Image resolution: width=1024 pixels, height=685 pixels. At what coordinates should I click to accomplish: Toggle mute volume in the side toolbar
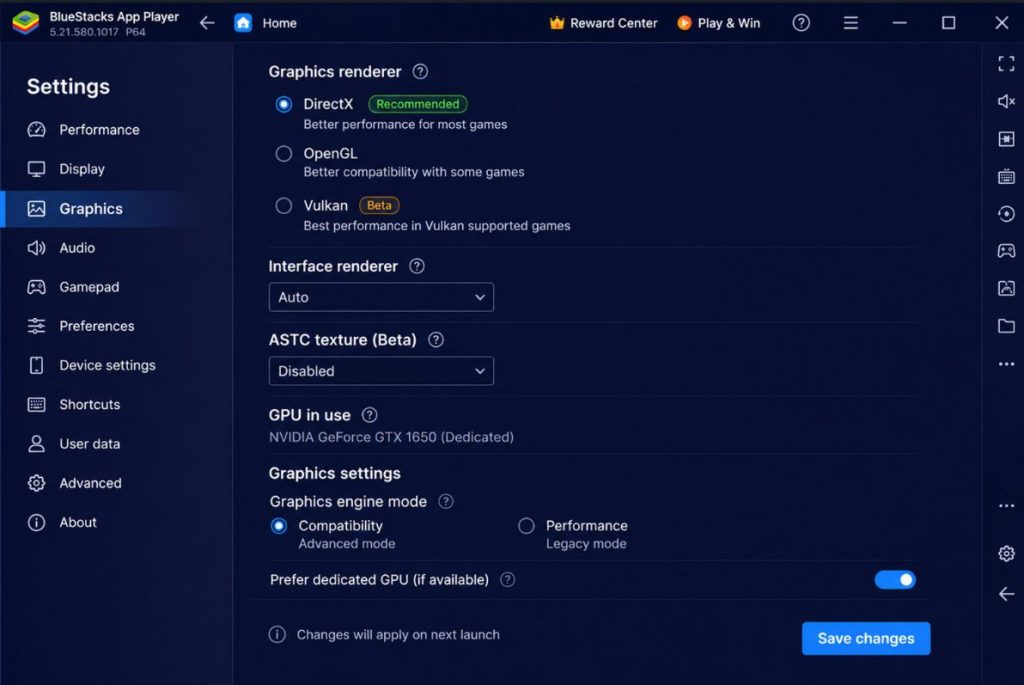click(1006, 101)
